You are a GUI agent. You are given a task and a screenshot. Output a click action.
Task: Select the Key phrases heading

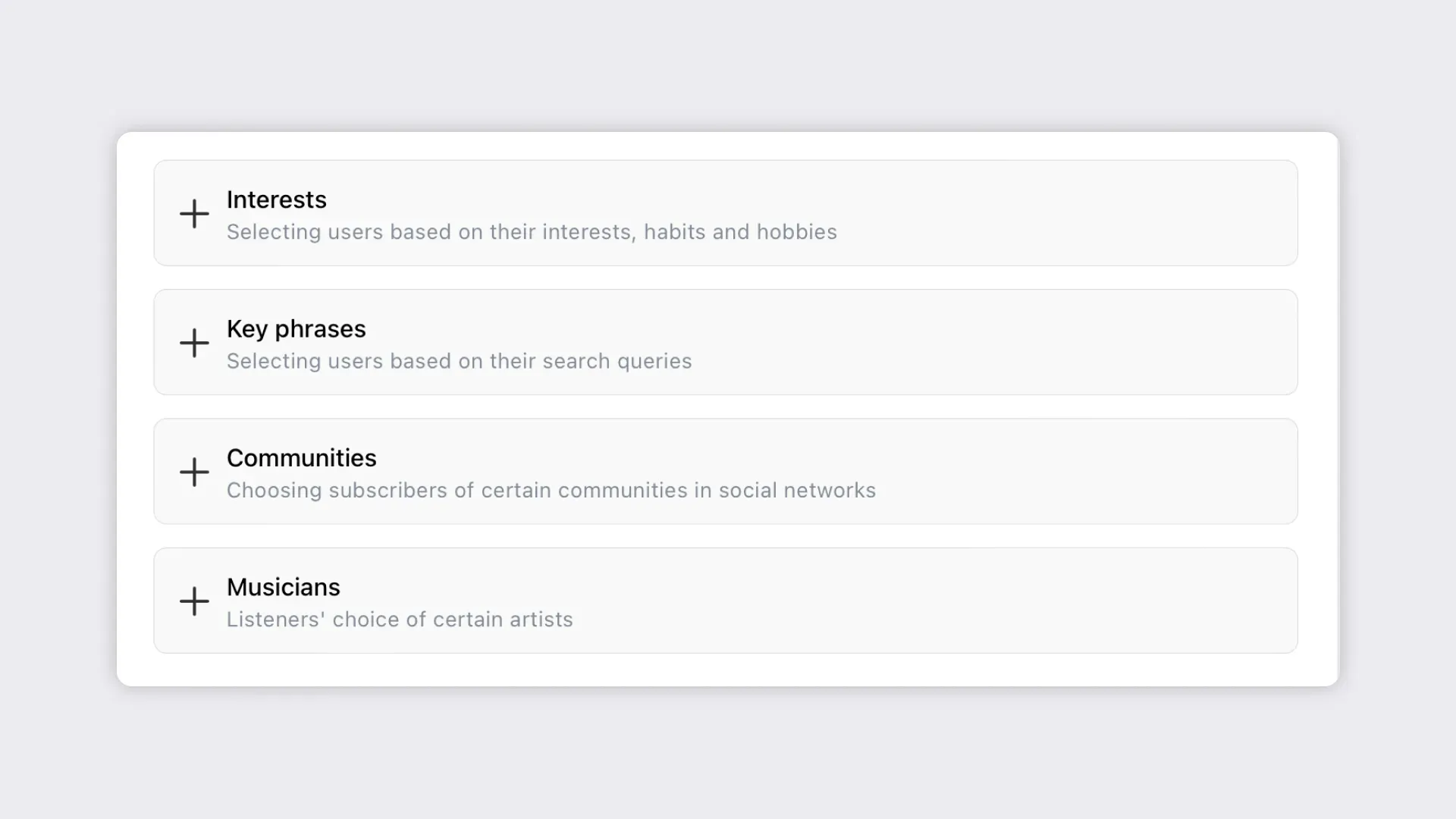pyautogui.click(x=296, y=329)
